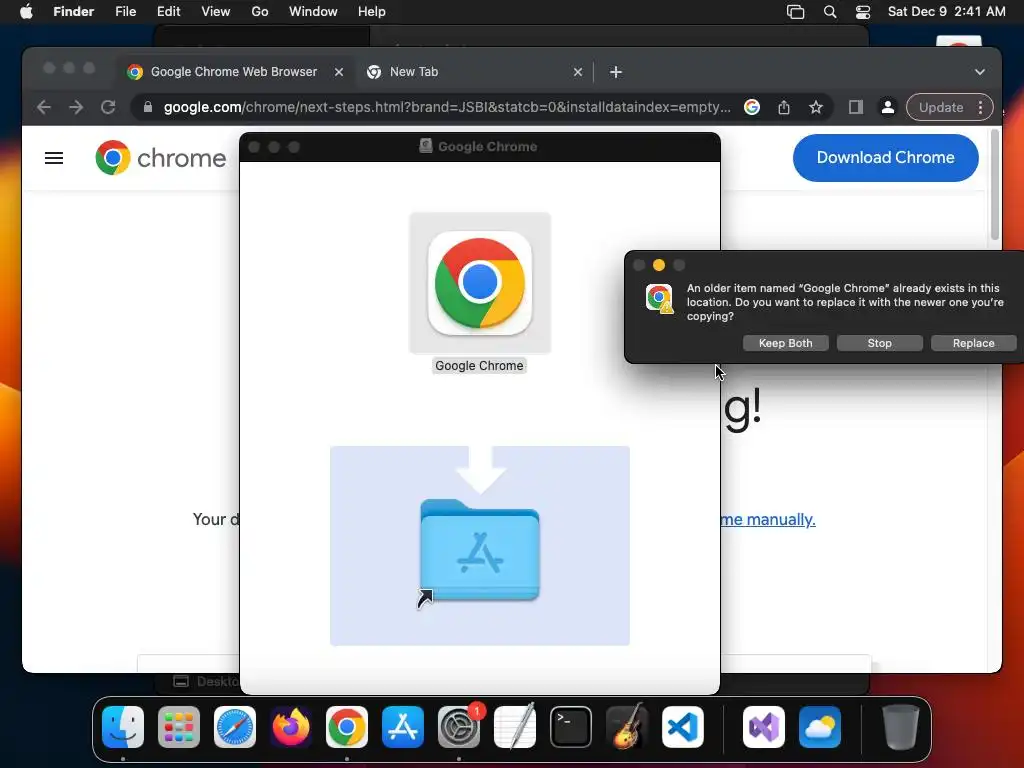Open the Apple menu

point(26,12)
